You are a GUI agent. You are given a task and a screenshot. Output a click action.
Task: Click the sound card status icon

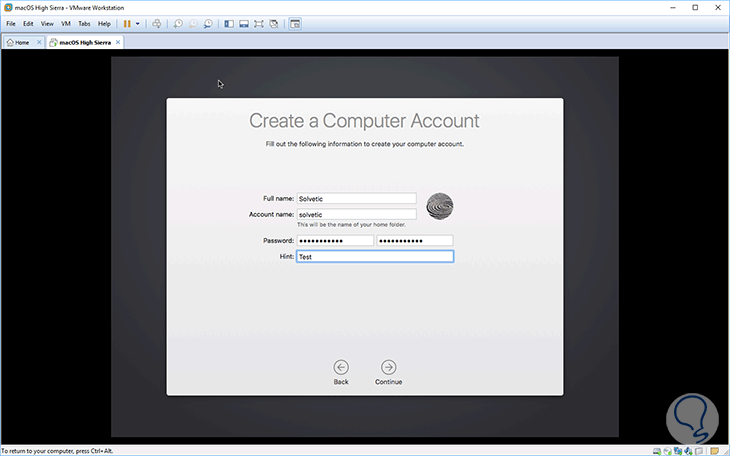click(688, 451)
